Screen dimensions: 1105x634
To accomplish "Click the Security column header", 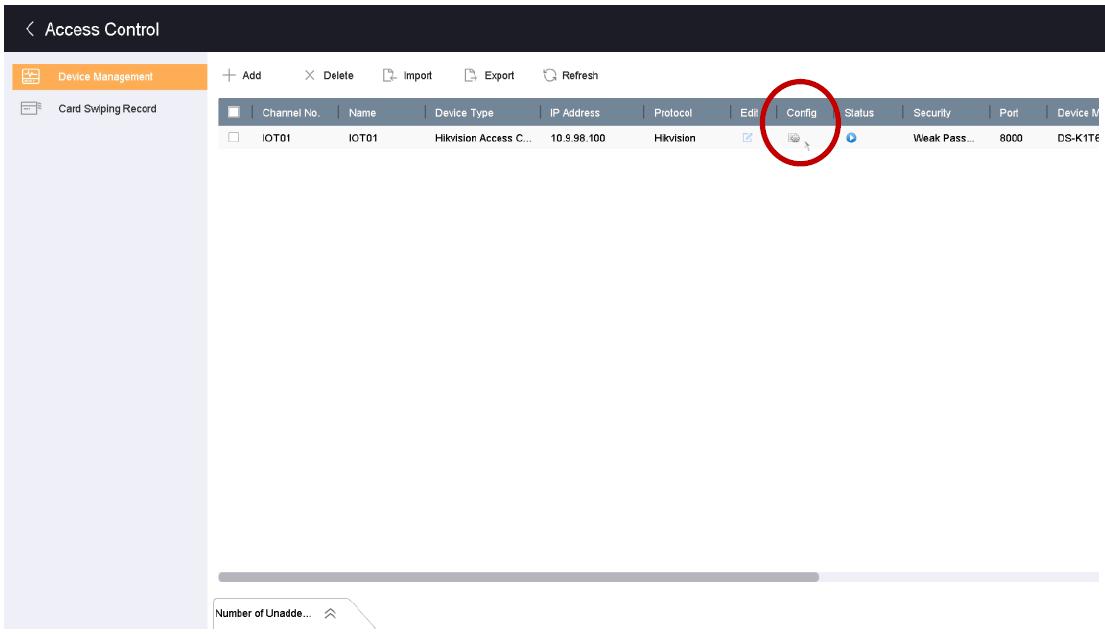I will (x=931, y=113).
